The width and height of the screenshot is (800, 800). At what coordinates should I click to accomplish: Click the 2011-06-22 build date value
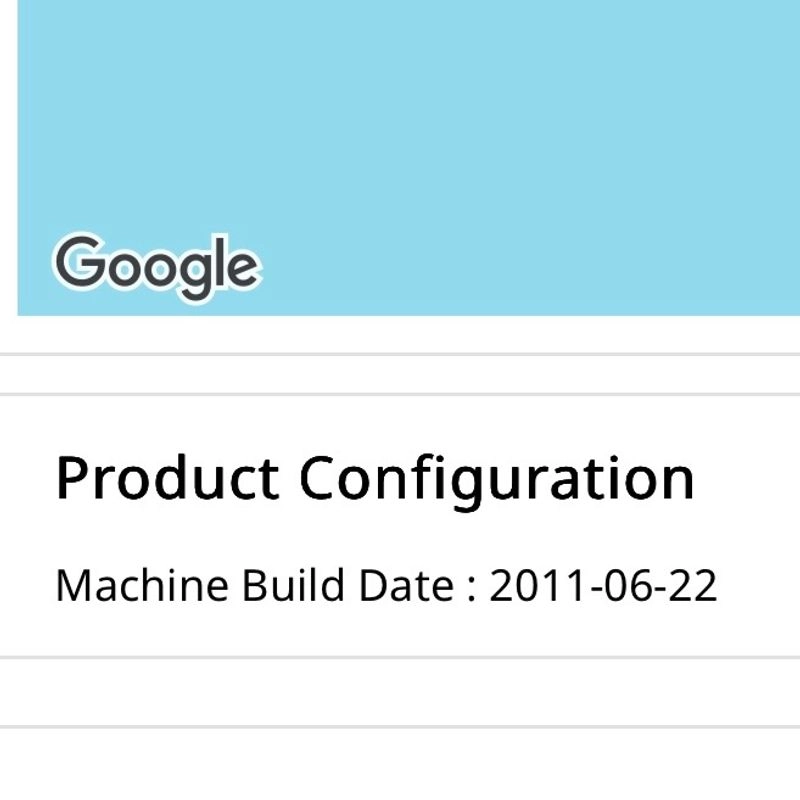coord(603,585)
